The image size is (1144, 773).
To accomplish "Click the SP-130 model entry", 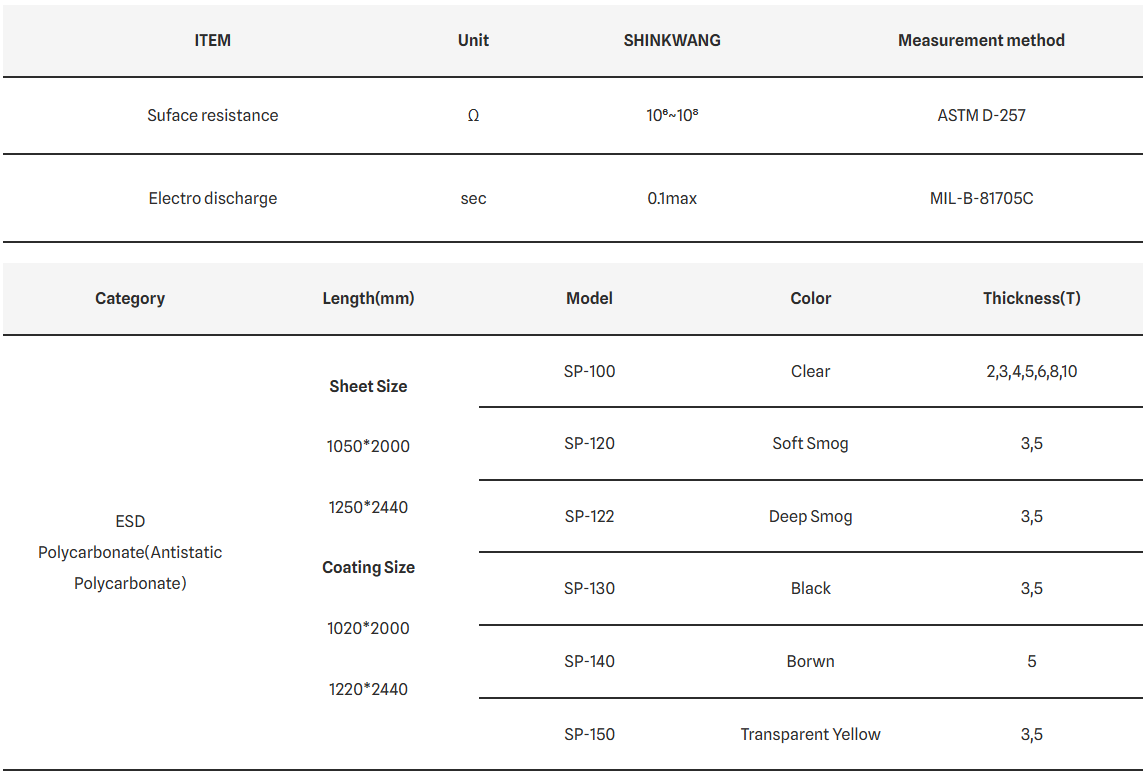I will click(x=589, y=588).
